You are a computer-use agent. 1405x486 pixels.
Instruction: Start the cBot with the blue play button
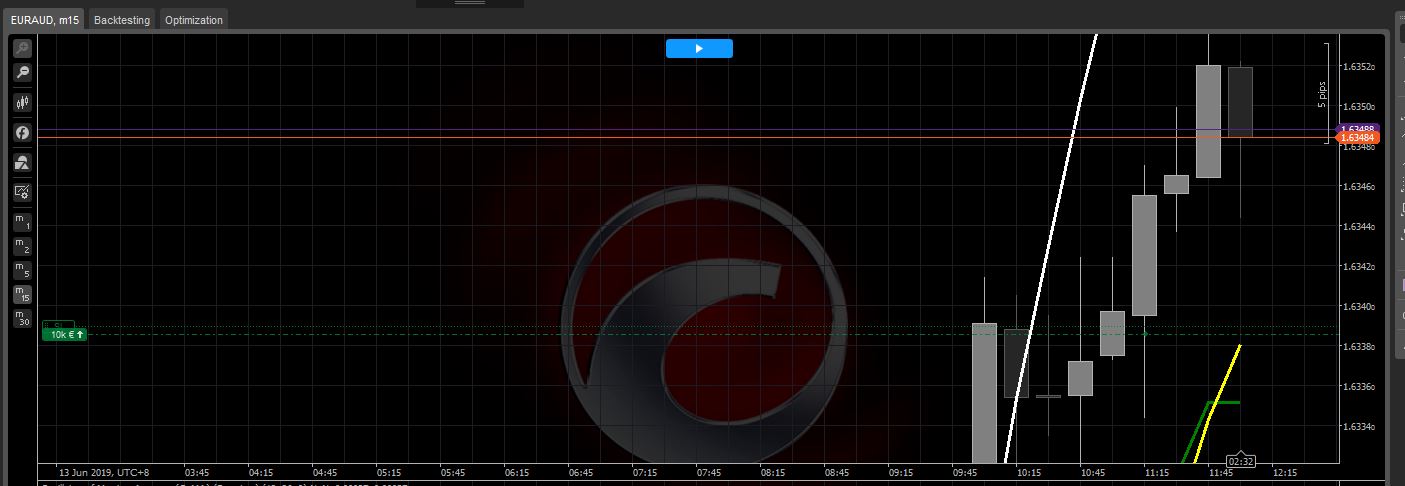(699, 48)
